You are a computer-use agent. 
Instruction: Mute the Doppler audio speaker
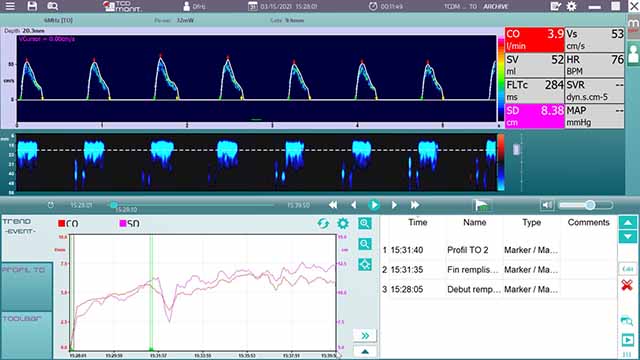pos(547,205)
